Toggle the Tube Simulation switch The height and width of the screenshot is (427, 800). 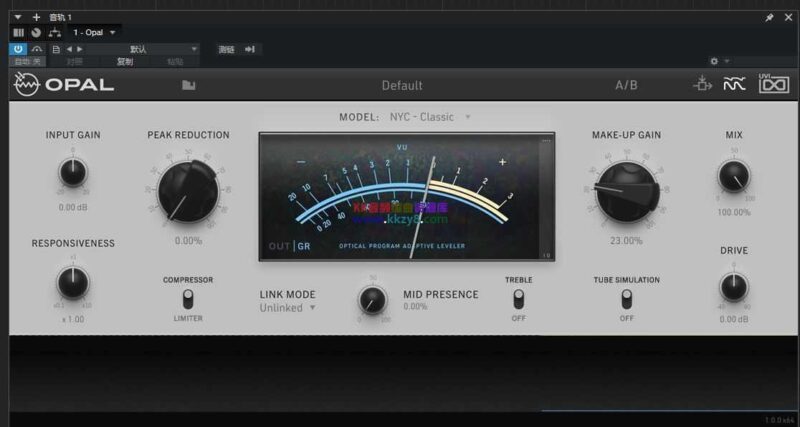click(627, 299)
